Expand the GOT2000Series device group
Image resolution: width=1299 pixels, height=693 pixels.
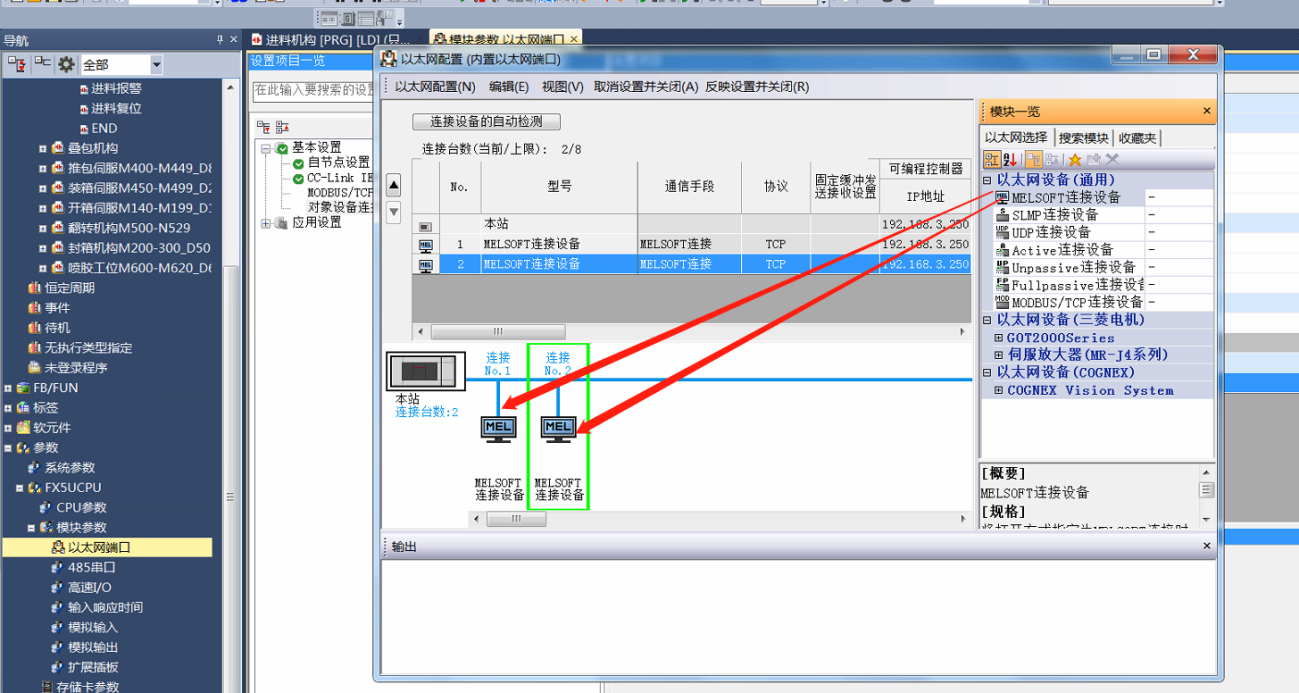click(998, 338)
